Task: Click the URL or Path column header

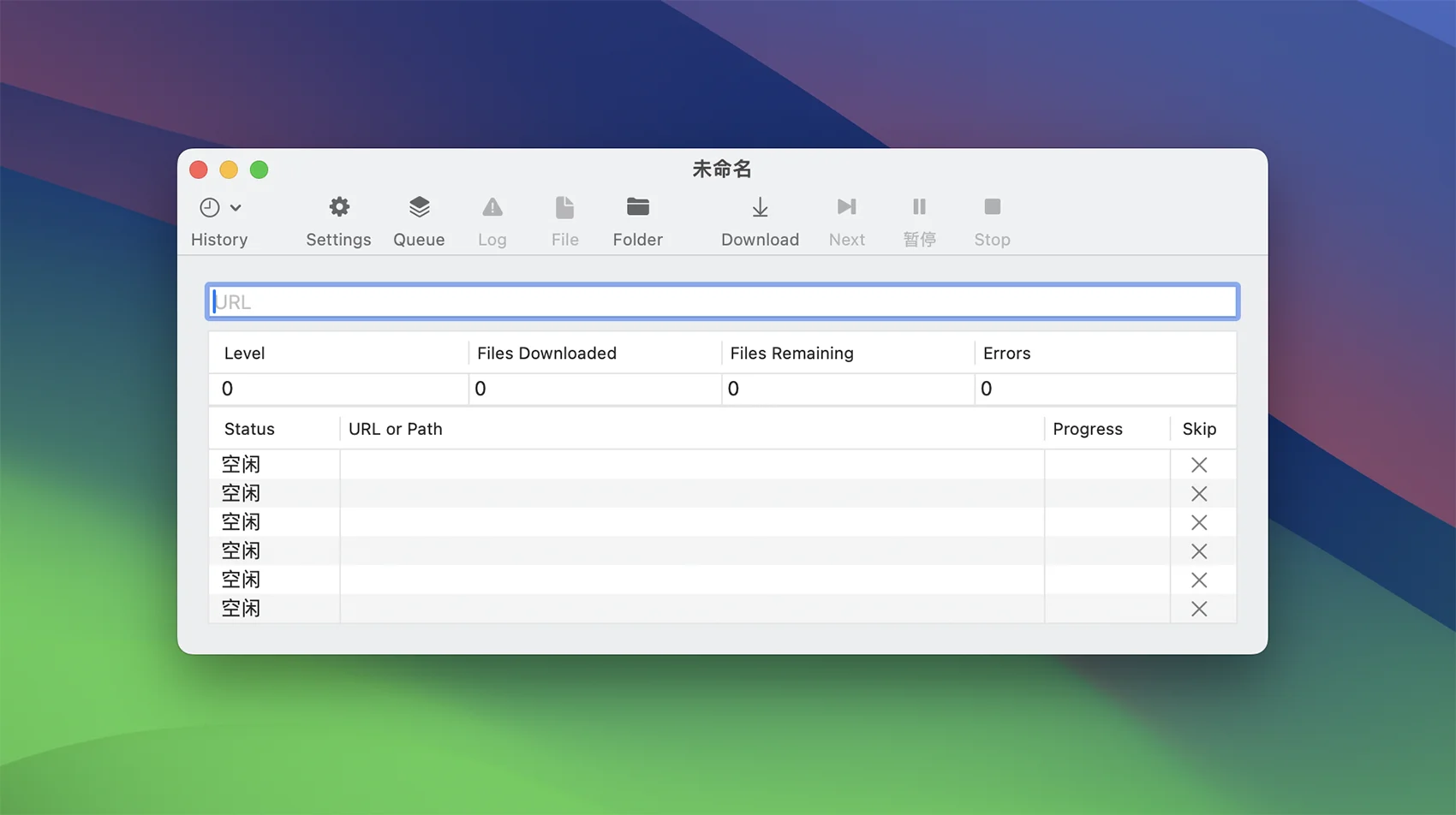Action: [395, 429]
